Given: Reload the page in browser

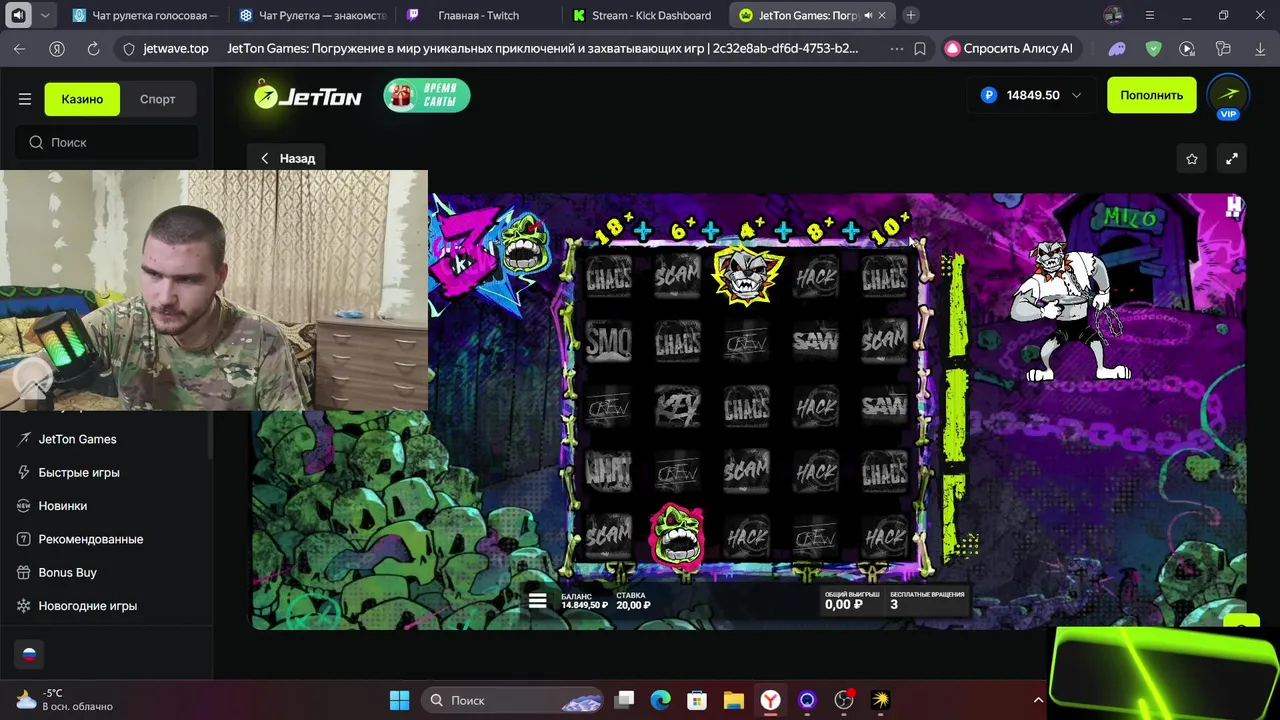Looking at the screenshot, I should [93, 48].
